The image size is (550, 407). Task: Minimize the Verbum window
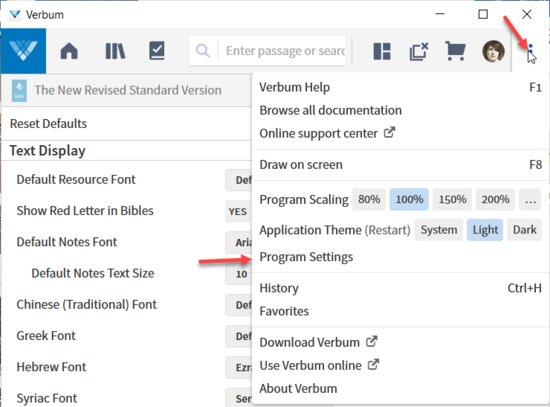(x=440, y=14)
